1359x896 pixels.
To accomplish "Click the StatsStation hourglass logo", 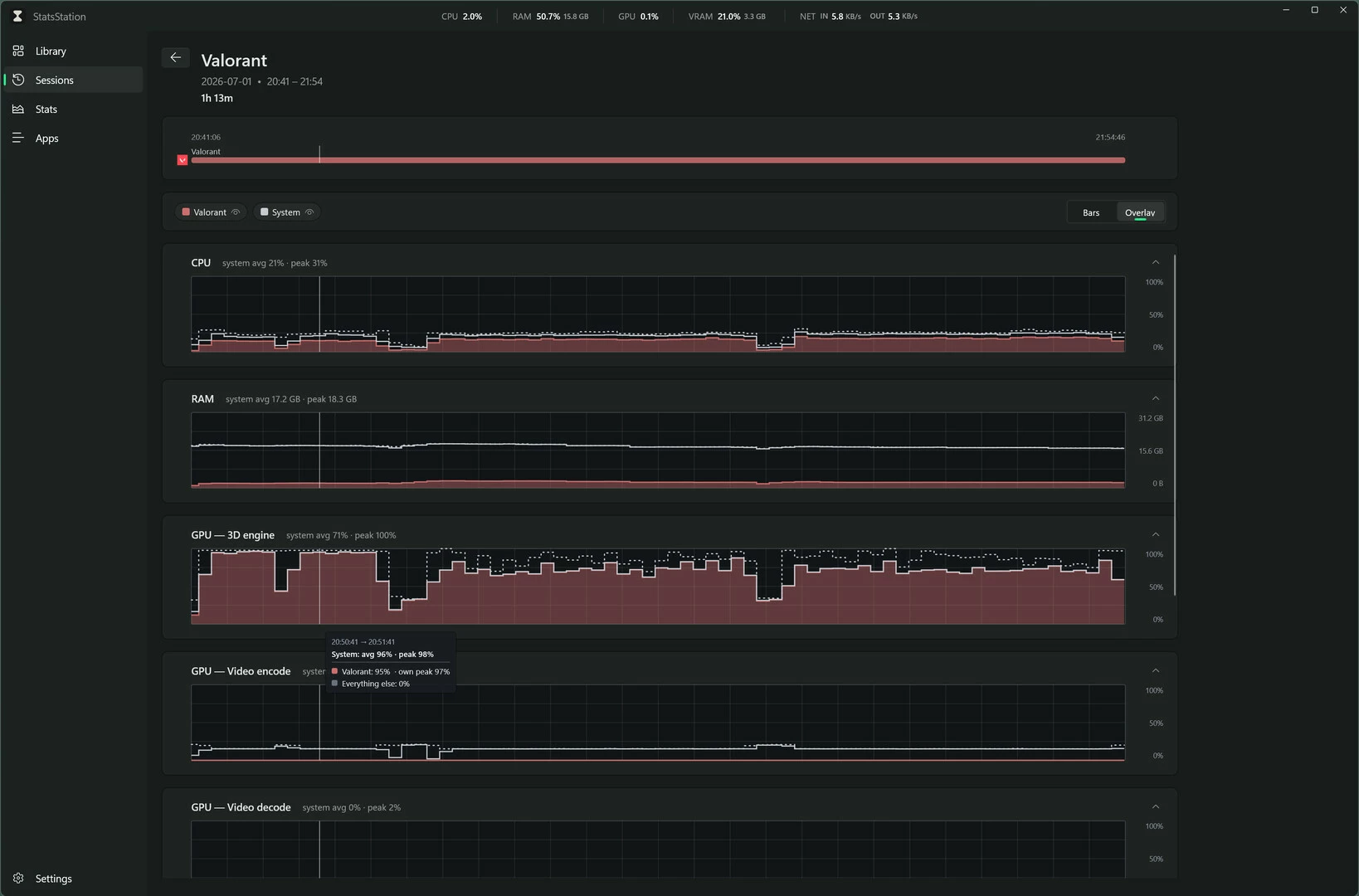I will coord(17,16).
